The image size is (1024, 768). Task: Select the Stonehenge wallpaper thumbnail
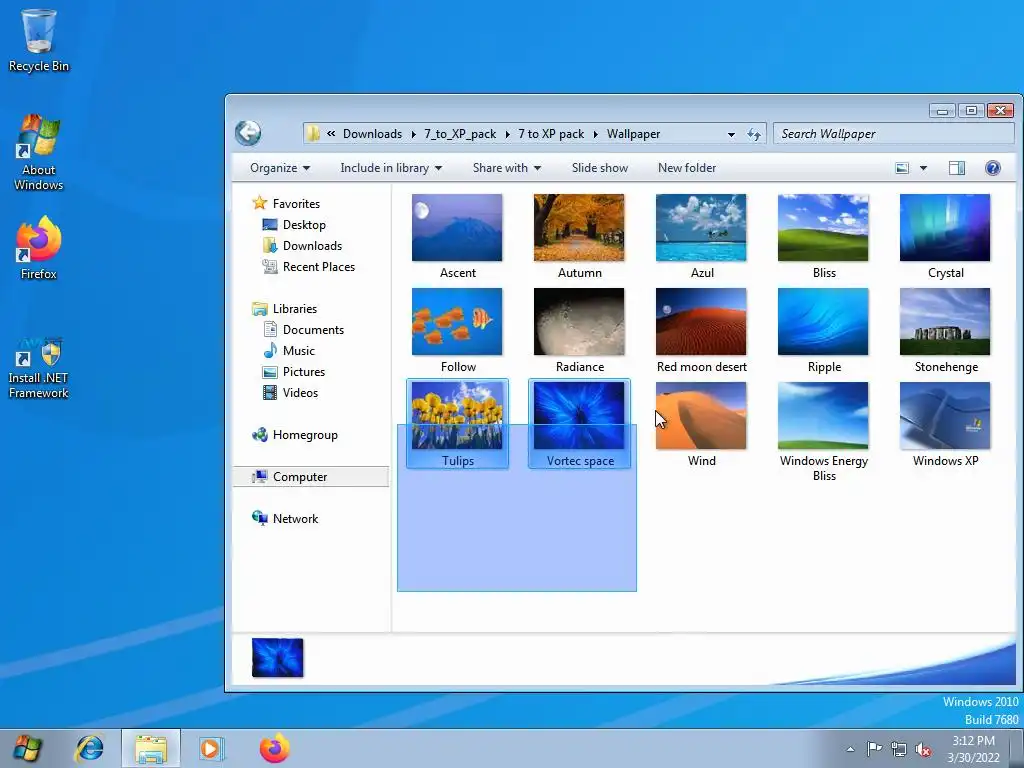(x=945, y=321)
